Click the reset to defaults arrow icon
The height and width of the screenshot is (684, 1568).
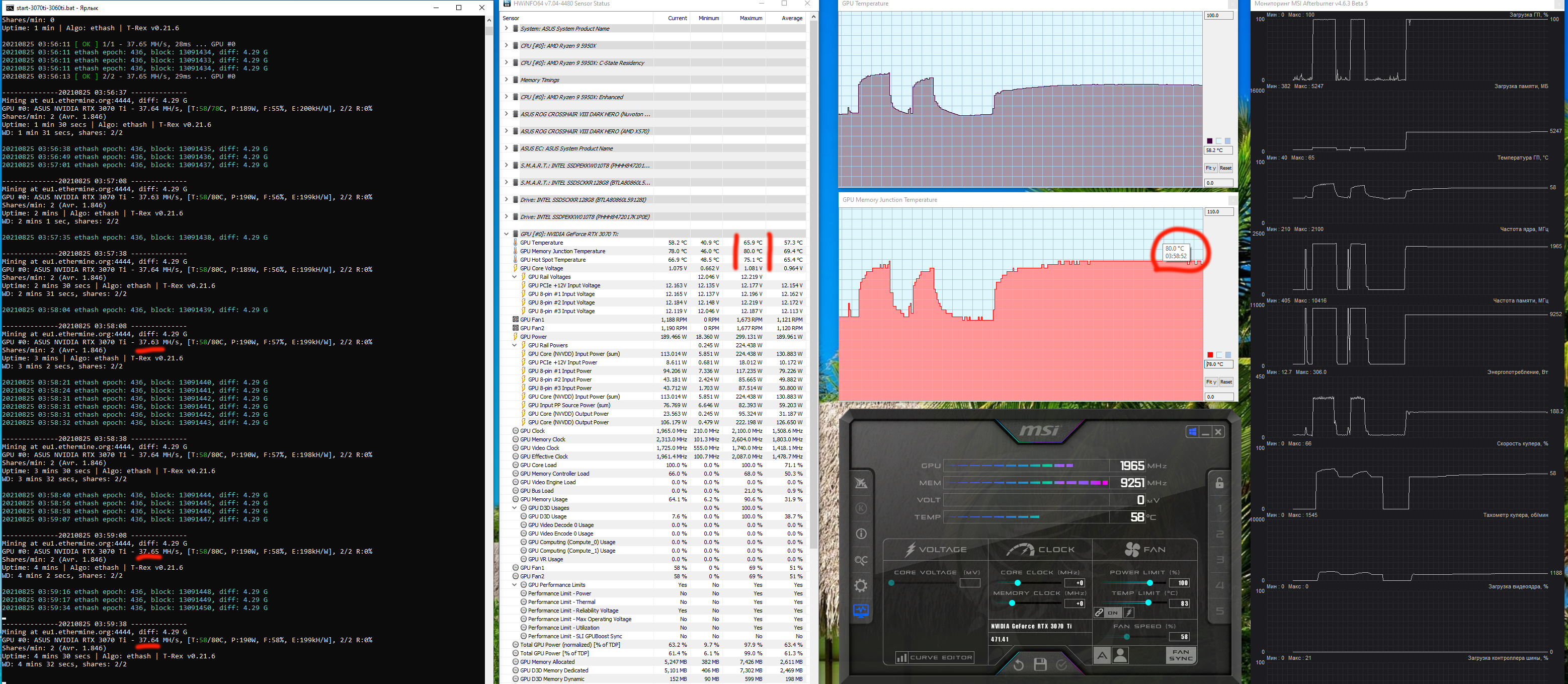tap(1018, 664)
